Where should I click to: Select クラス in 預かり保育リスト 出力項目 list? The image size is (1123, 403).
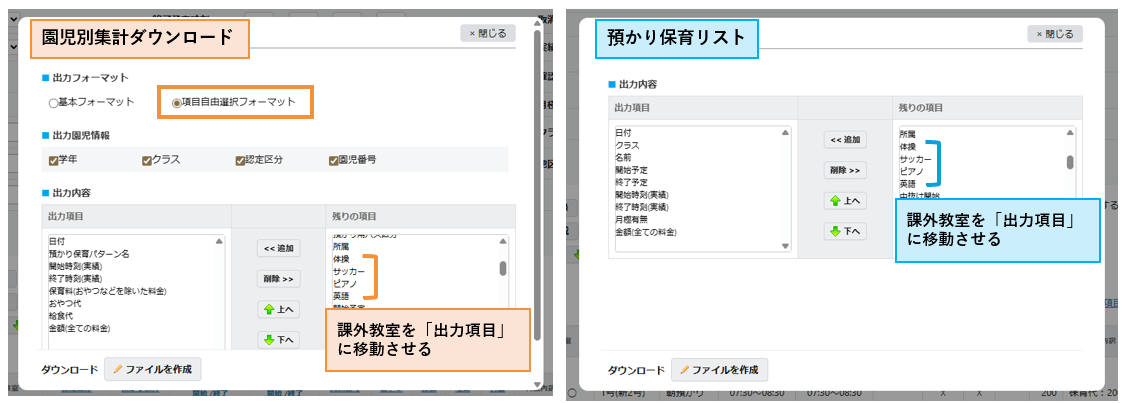click(627, 145)
